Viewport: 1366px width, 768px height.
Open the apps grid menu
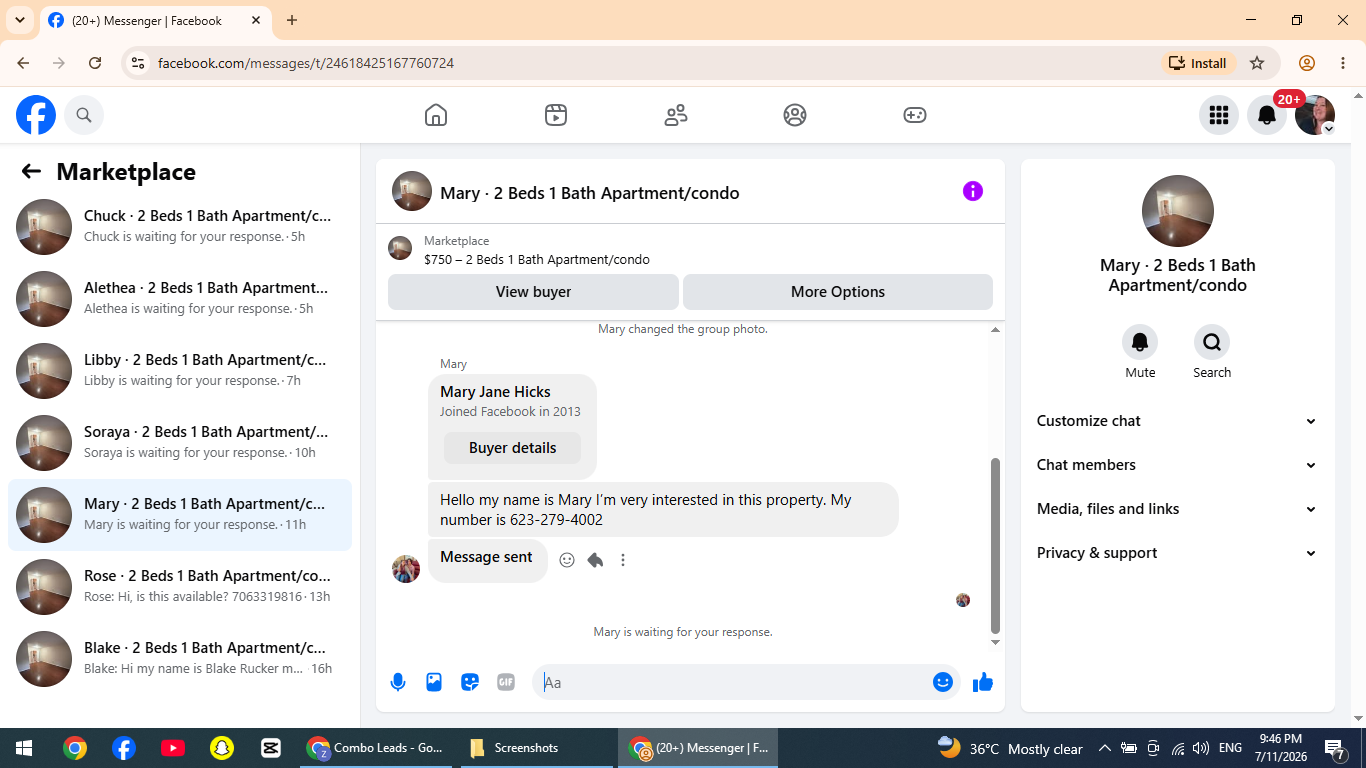[1219, 115]
